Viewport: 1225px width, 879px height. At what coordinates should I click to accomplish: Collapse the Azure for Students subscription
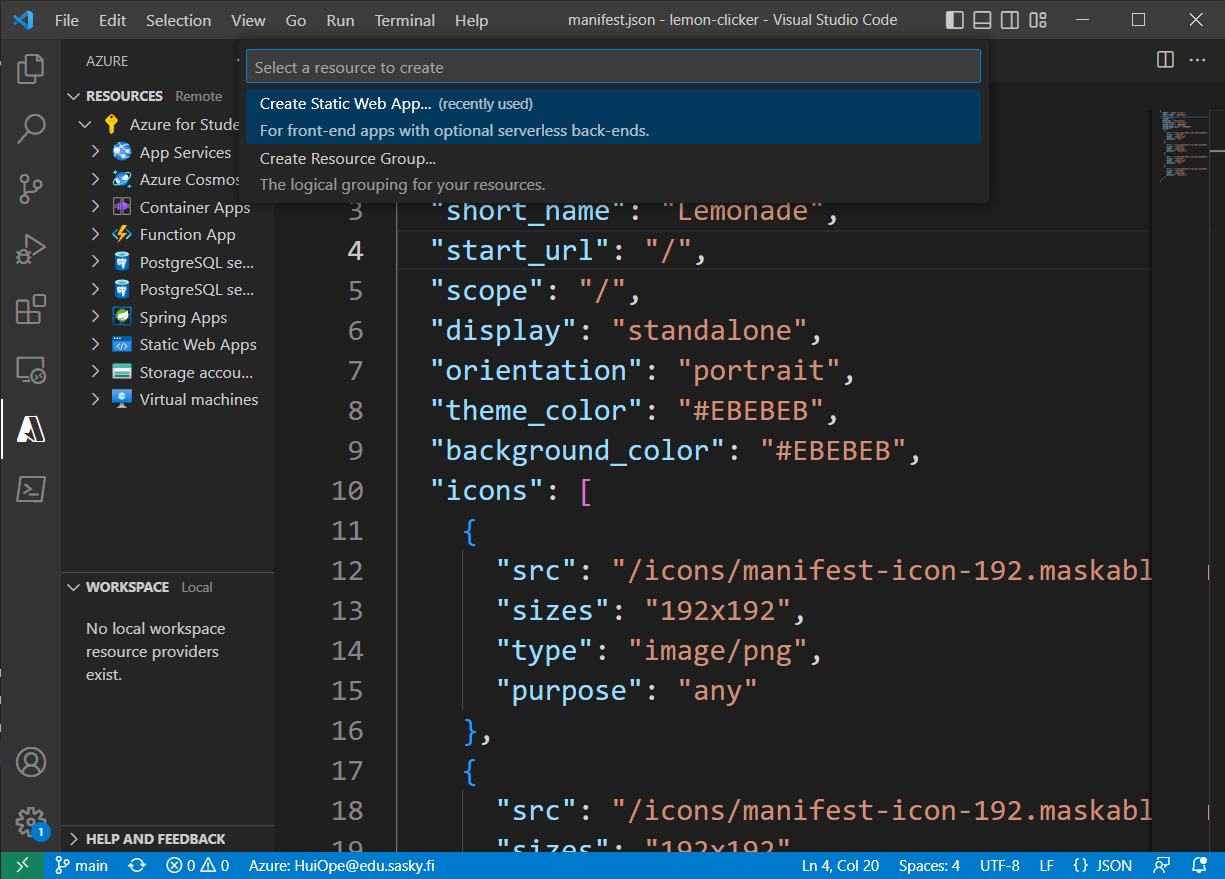85,125
